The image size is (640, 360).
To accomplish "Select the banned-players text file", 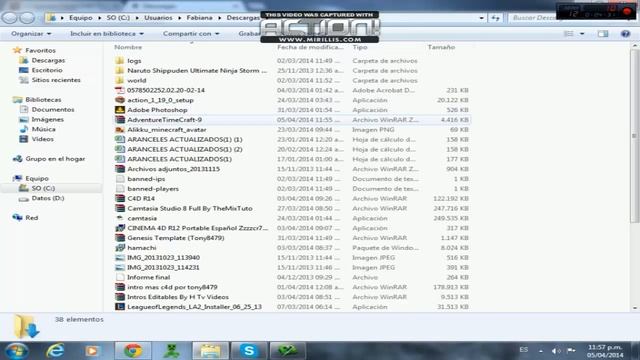I will (x=153, y=189).
